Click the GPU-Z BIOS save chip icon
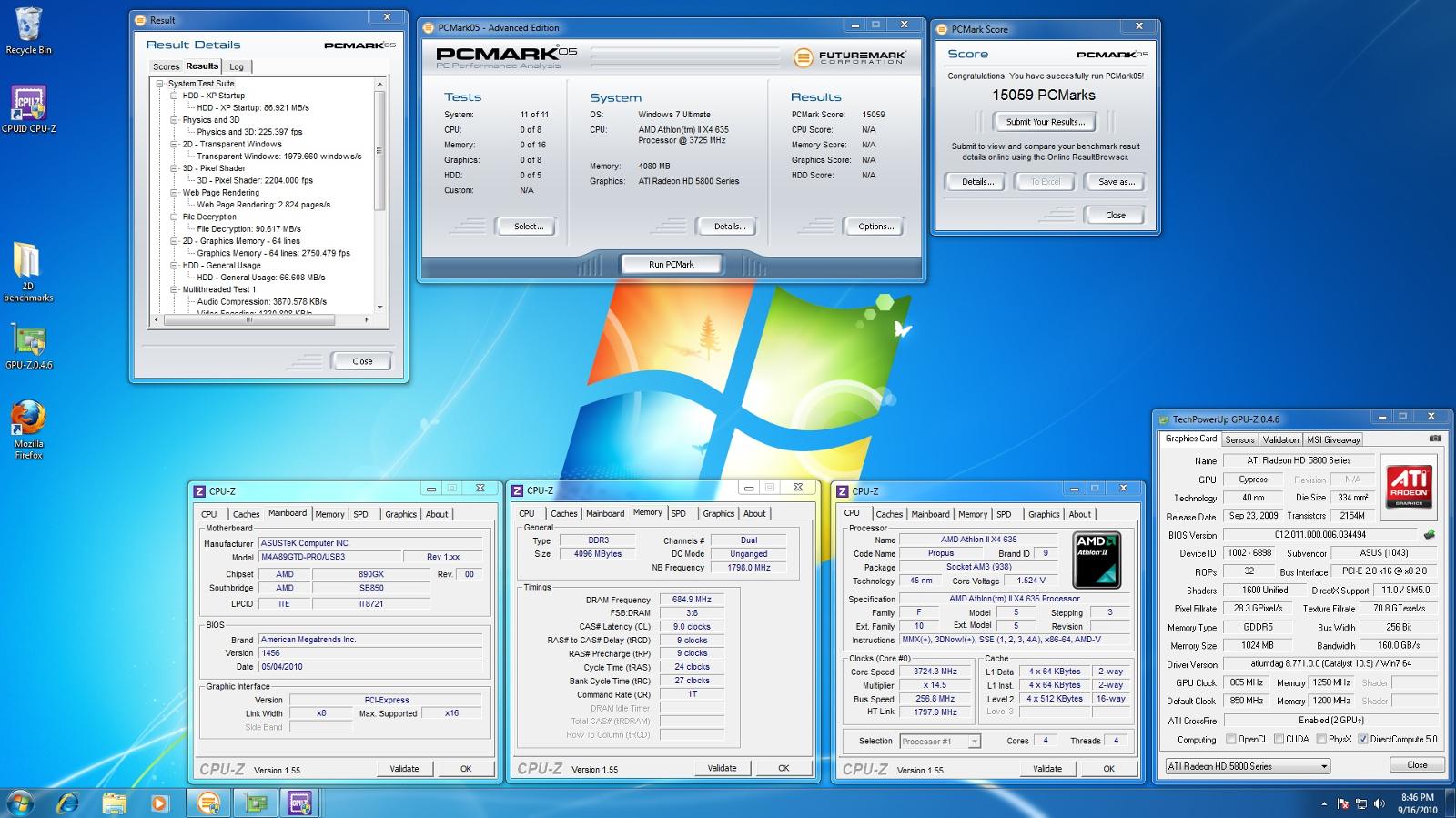 [1430, 535]
